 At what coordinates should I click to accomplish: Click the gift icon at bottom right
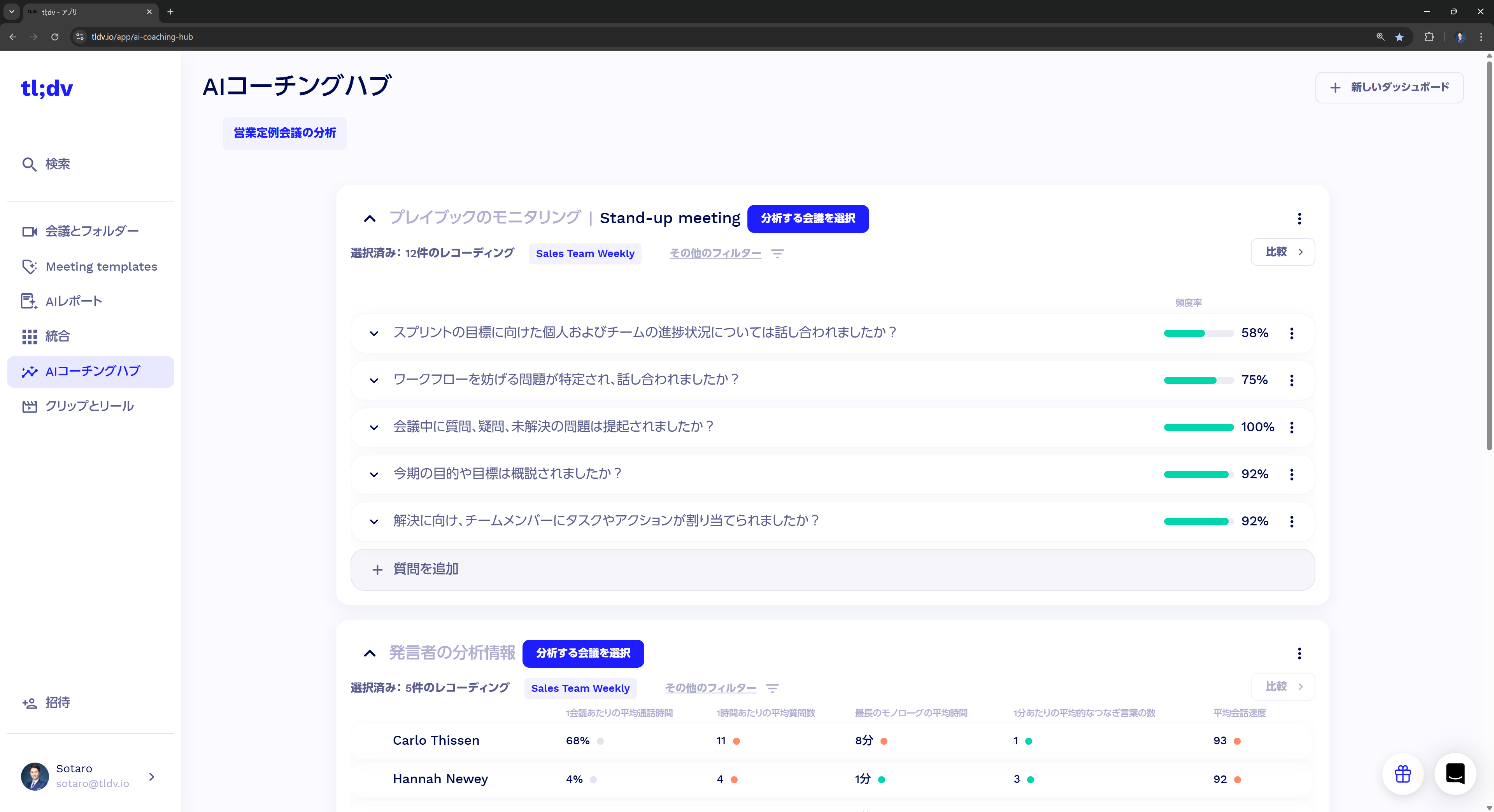[x=1402, y=774]
